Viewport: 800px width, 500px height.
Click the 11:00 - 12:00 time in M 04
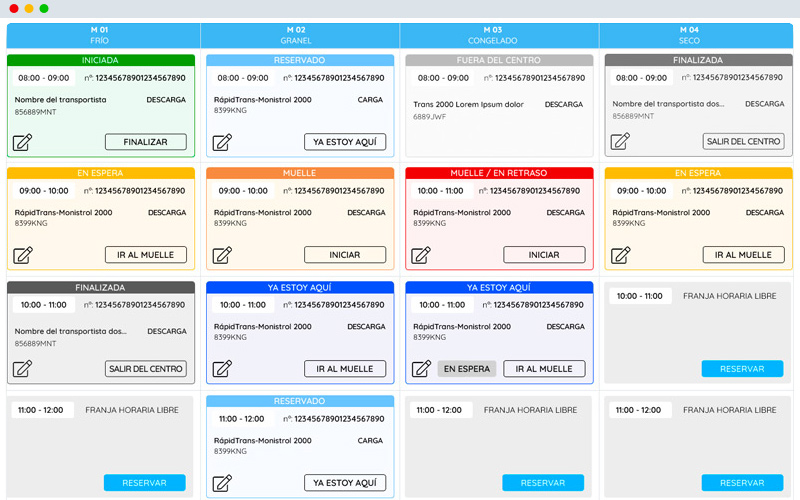click(638, 410)
